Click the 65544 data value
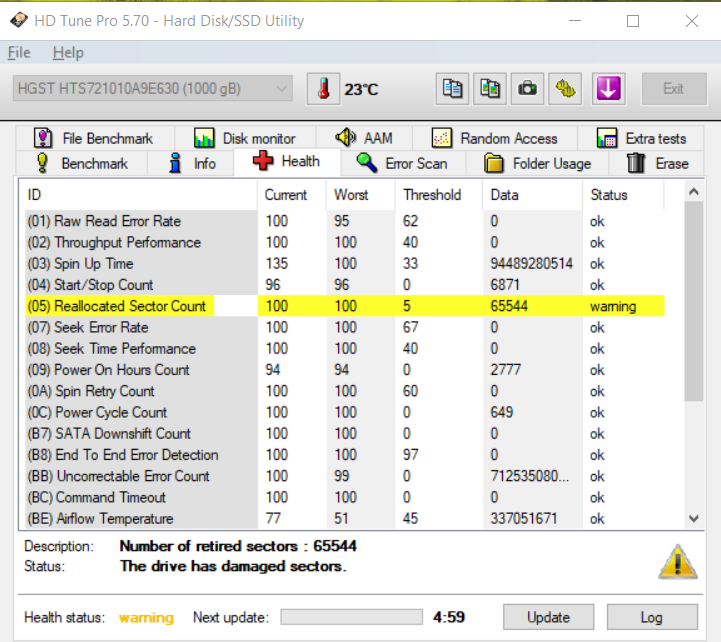This screenshot has width=721, height=642. pyautogui.click(x=509, y=306)
